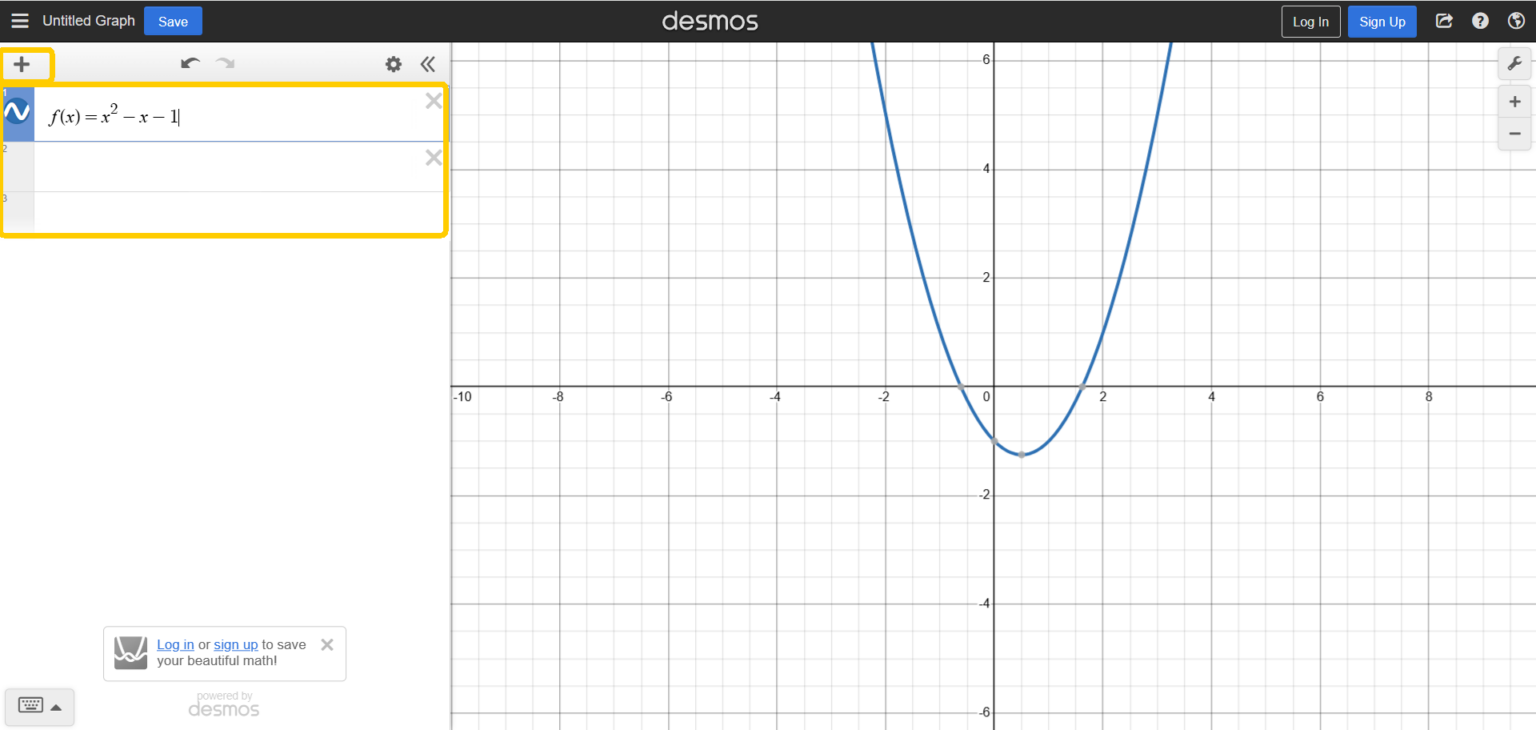Screen dimensions: 1536x730
Task: Click the Log in link in the notice
Action: pos(175,644)
